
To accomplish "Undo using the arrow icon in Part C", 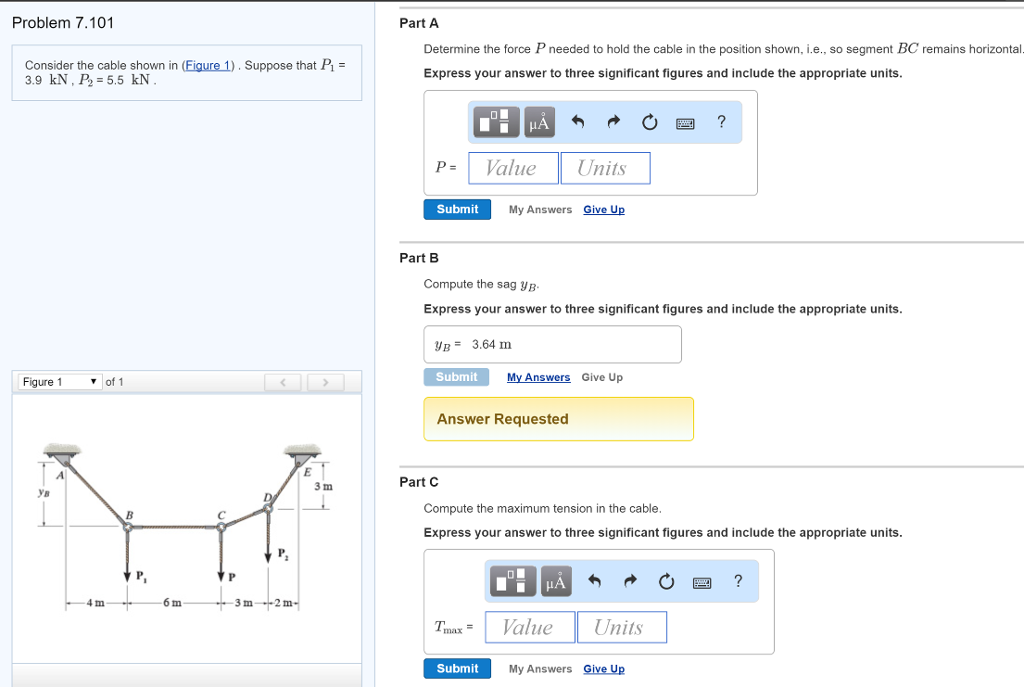I will 594,581.
